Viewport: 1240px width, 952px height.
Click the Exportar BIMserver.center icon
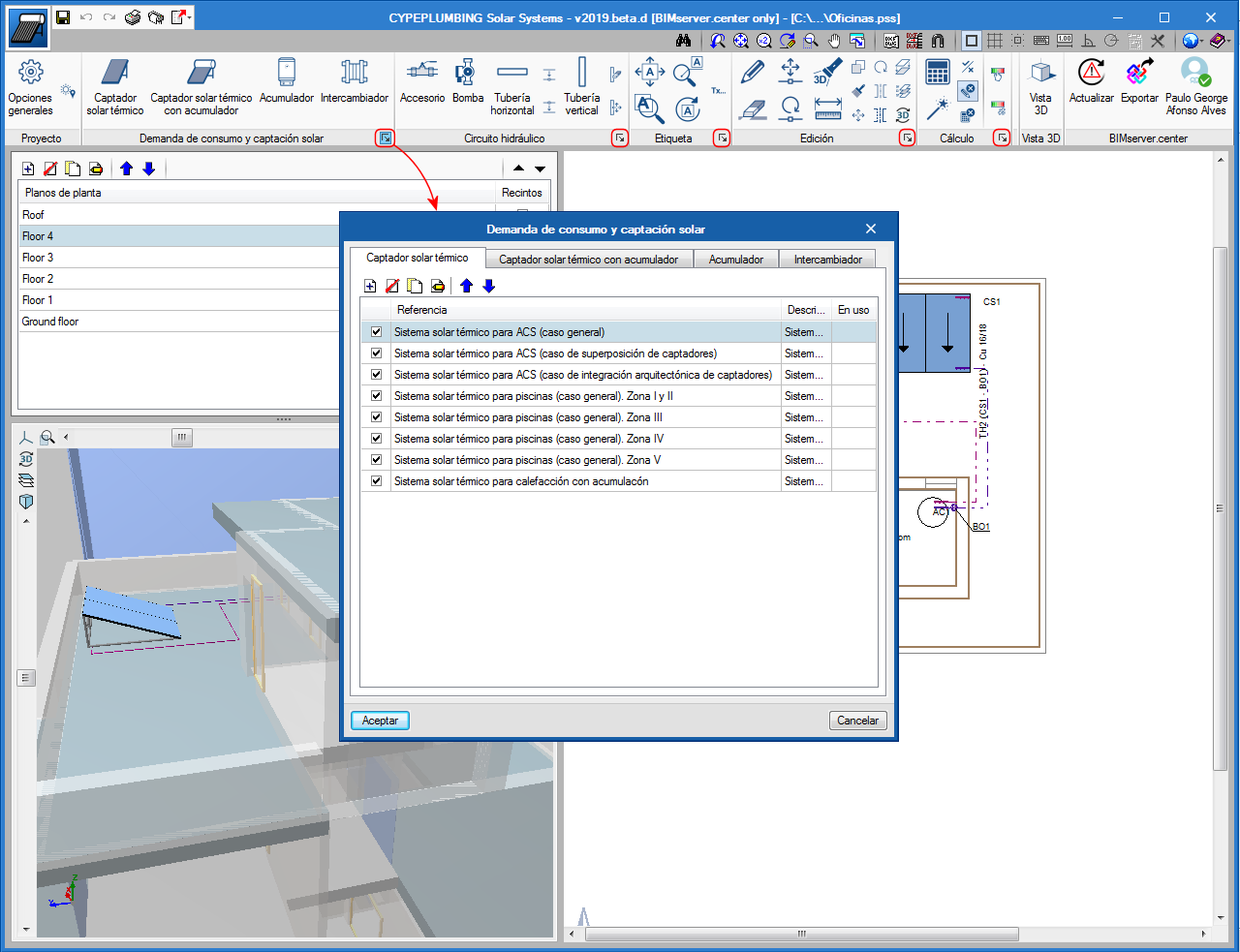(x=1139, y=81)
